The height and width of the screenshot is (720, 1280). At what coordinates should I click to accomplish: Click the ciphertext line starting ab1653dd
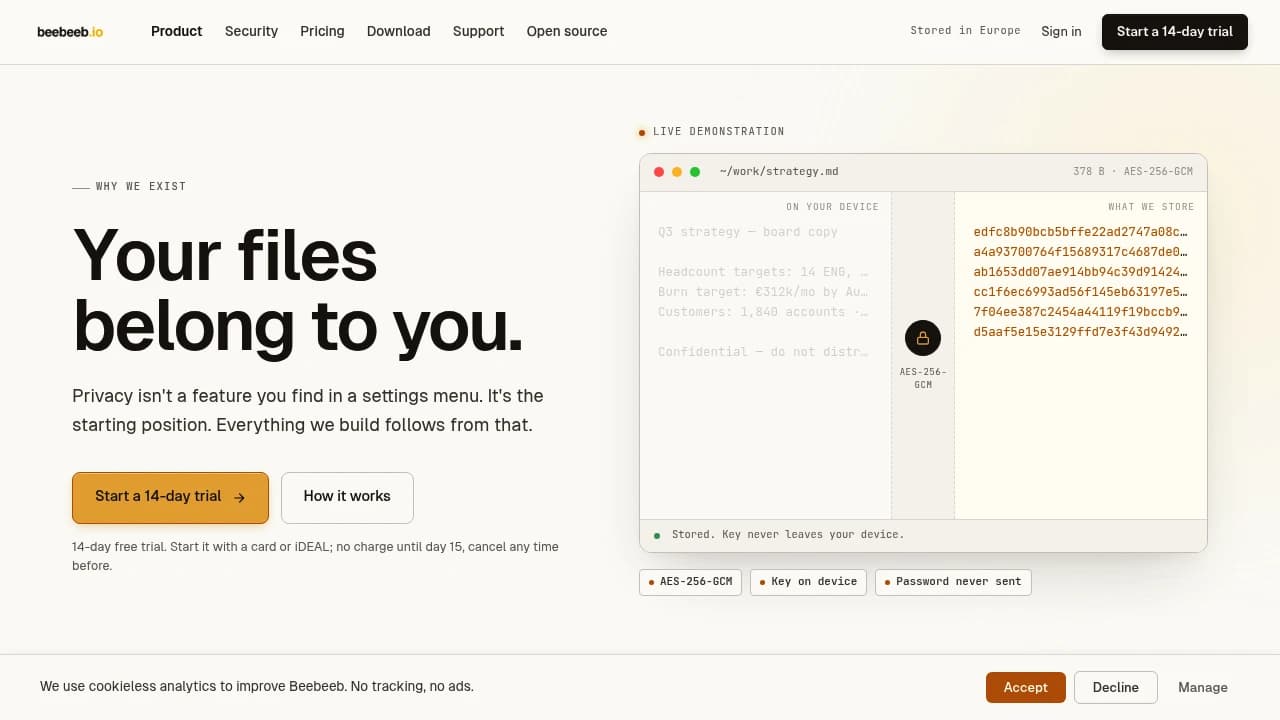tap(1081, 272)
